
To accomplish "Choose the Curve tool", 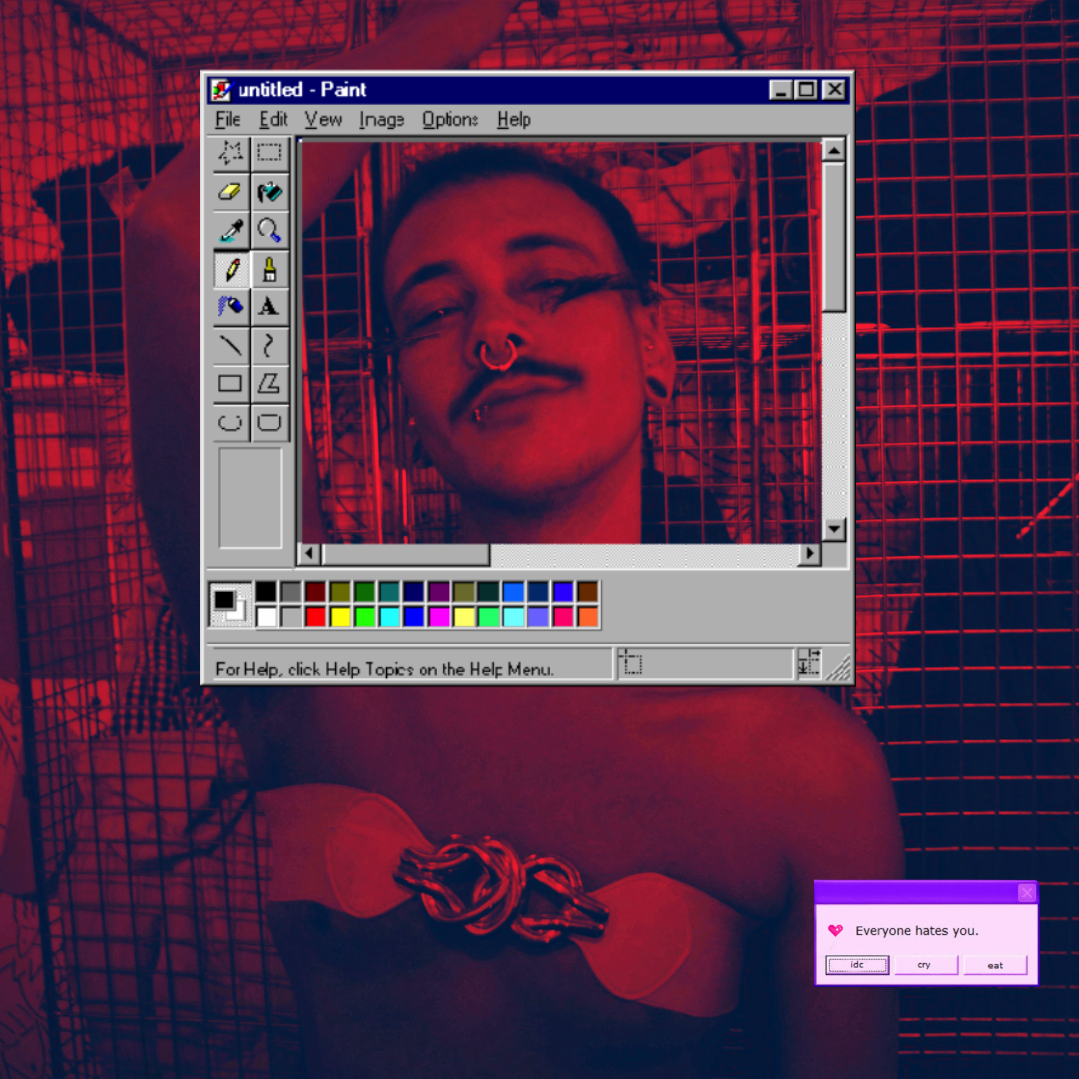I will point(269,345).
